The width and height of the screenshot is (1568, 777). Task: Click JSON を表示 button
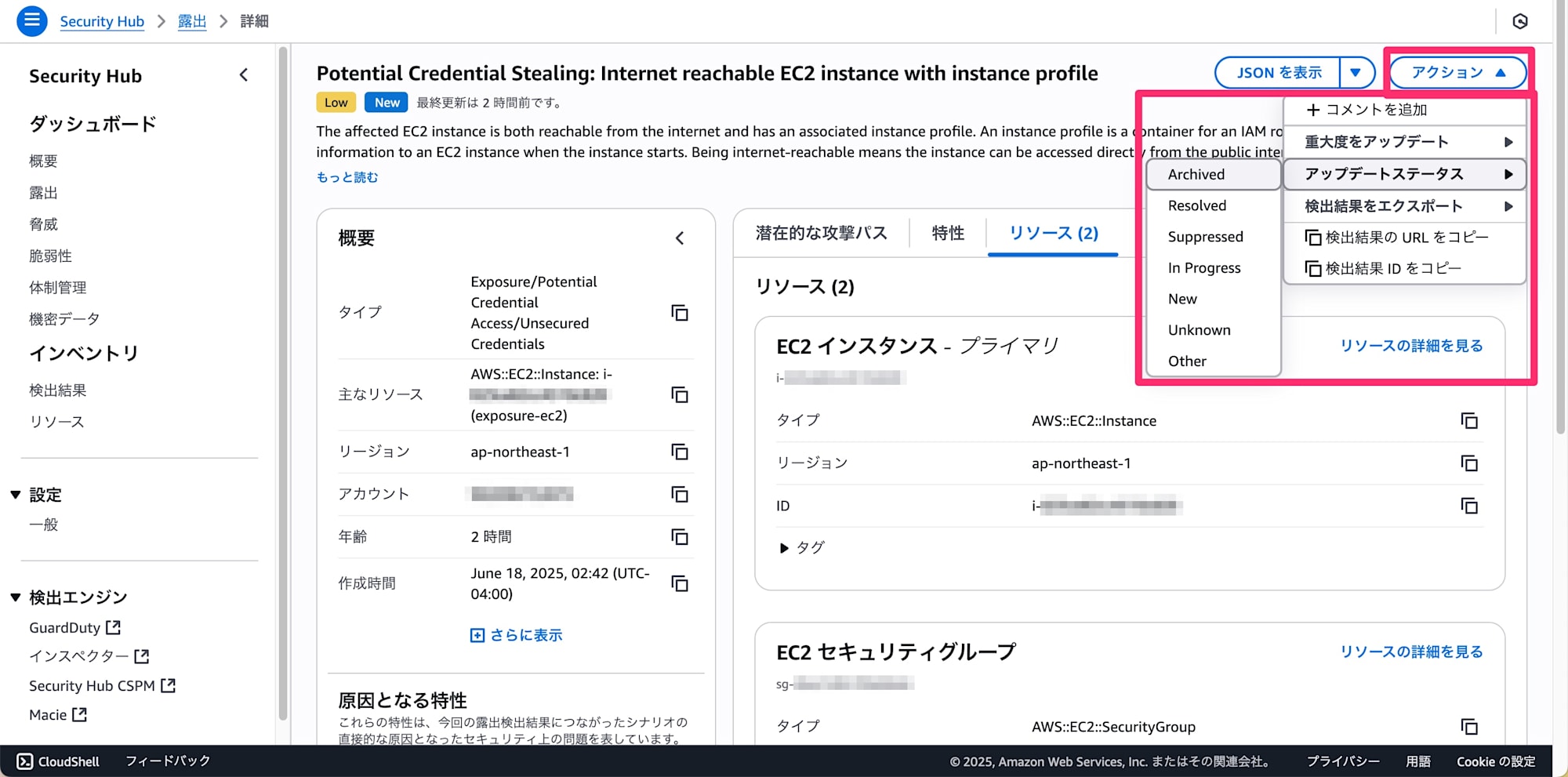[x=1279, y=73]
